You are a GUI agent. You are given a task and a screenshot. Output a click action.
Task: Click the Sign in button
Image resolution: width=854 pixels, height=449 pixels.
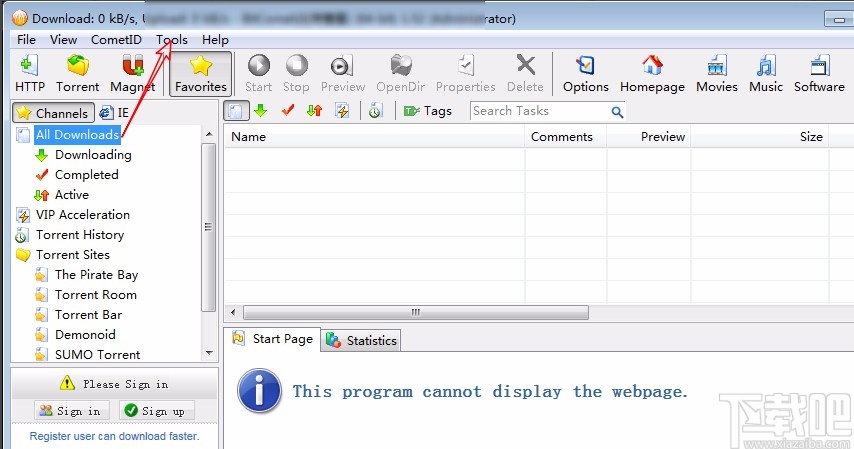click(x=71, y=411)
